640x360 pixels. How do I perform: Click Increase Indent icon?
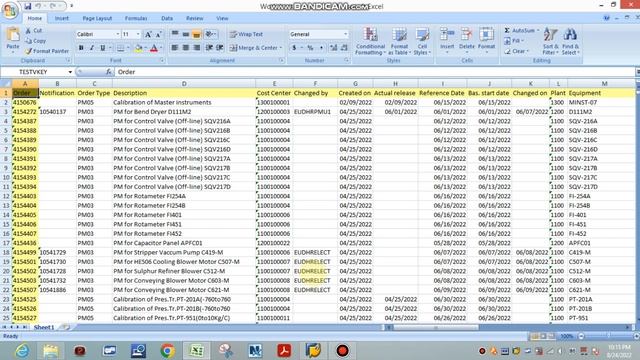click(220, 48)
